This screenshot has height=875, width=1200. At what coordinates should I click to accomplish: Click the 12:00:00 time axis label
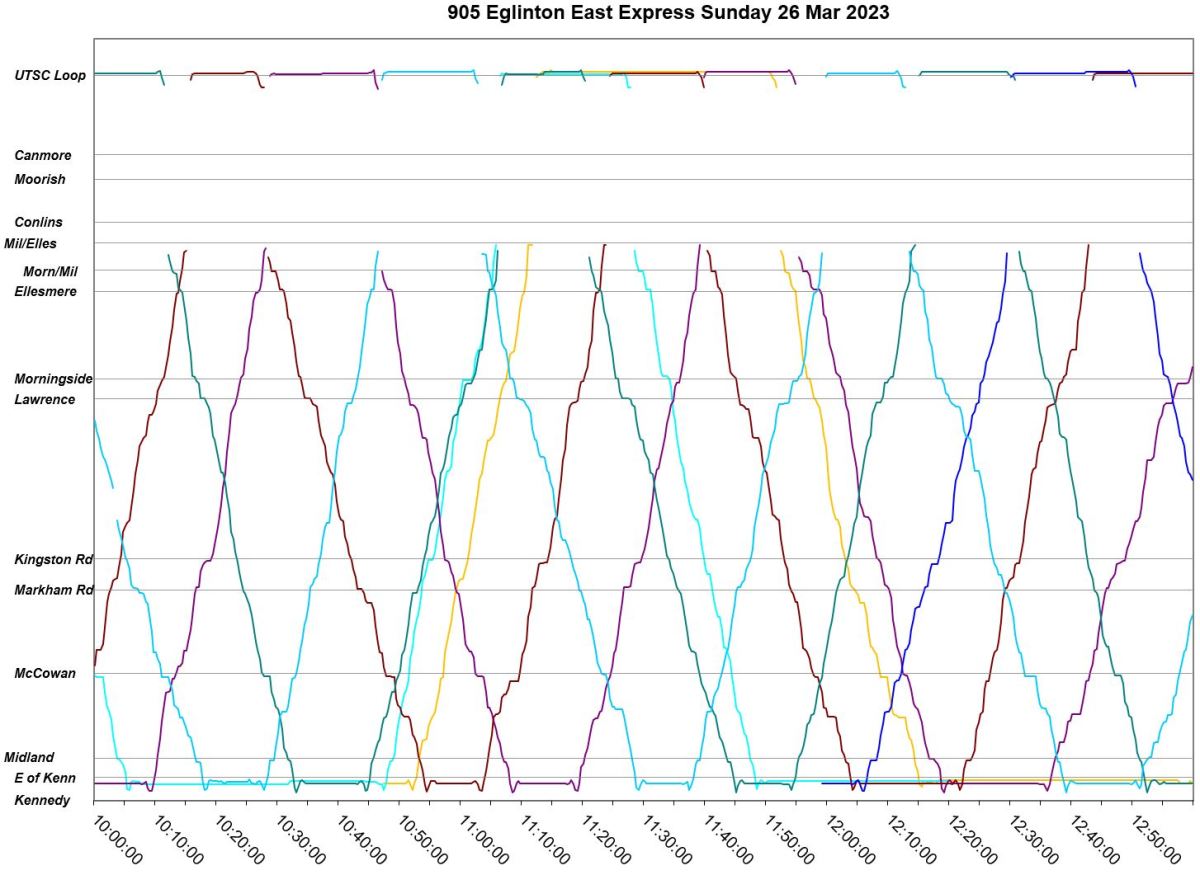coord(850,841)
